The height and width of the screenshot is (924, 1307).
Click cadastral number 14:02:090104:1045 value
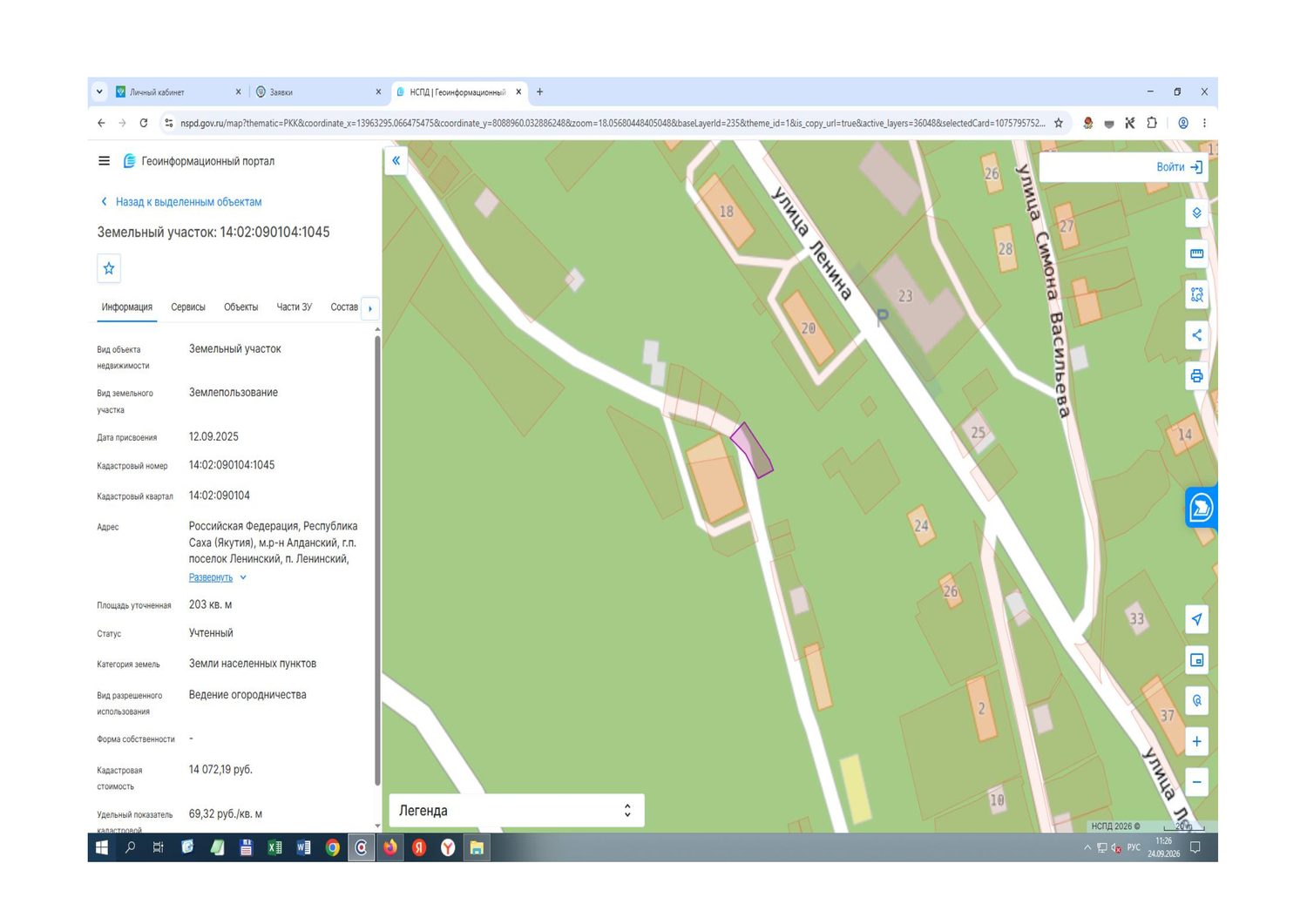click(232, 465)
